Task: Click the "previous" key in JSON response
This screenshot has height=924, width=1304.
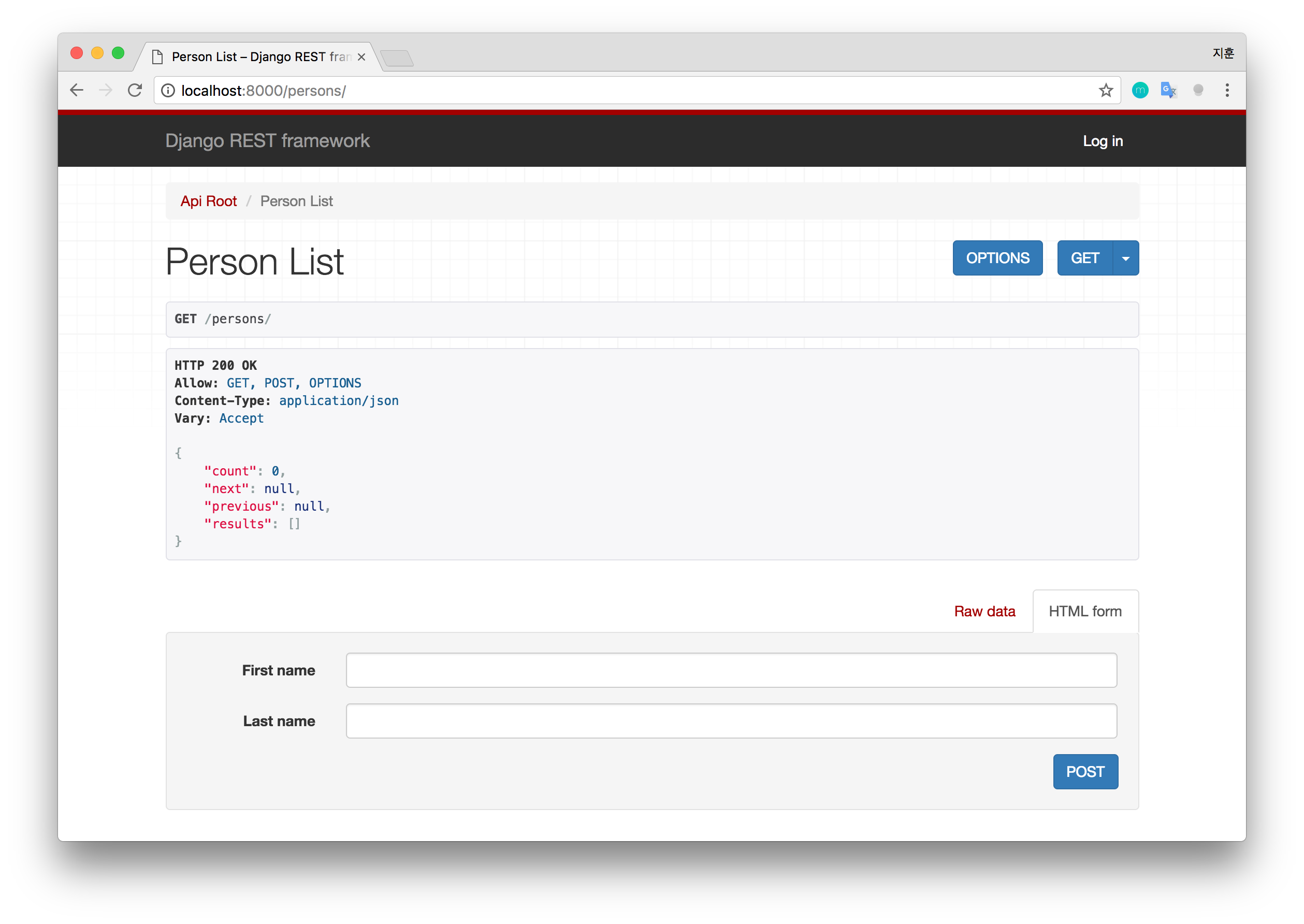Action: pyautogui.click(x=241, y=506)
